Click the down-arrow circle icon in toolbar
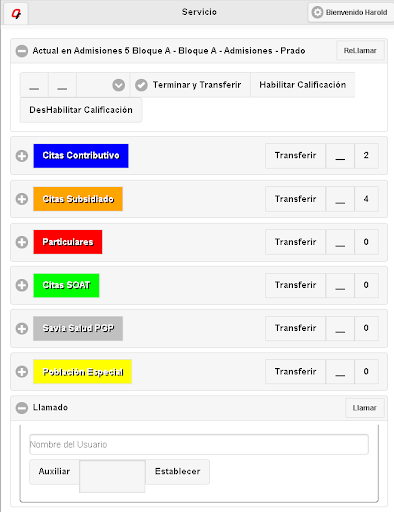The width and height of the screenshot is (394, 512). (x=119, y=85)
